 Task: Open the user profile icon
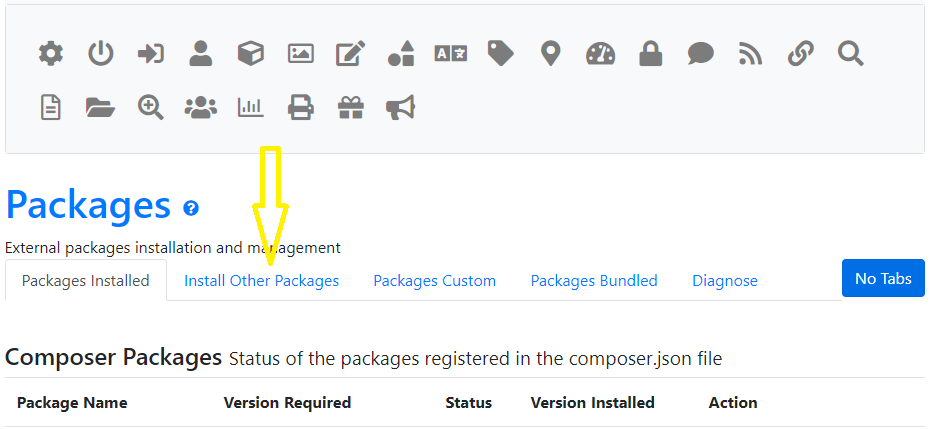click(201, 54)
